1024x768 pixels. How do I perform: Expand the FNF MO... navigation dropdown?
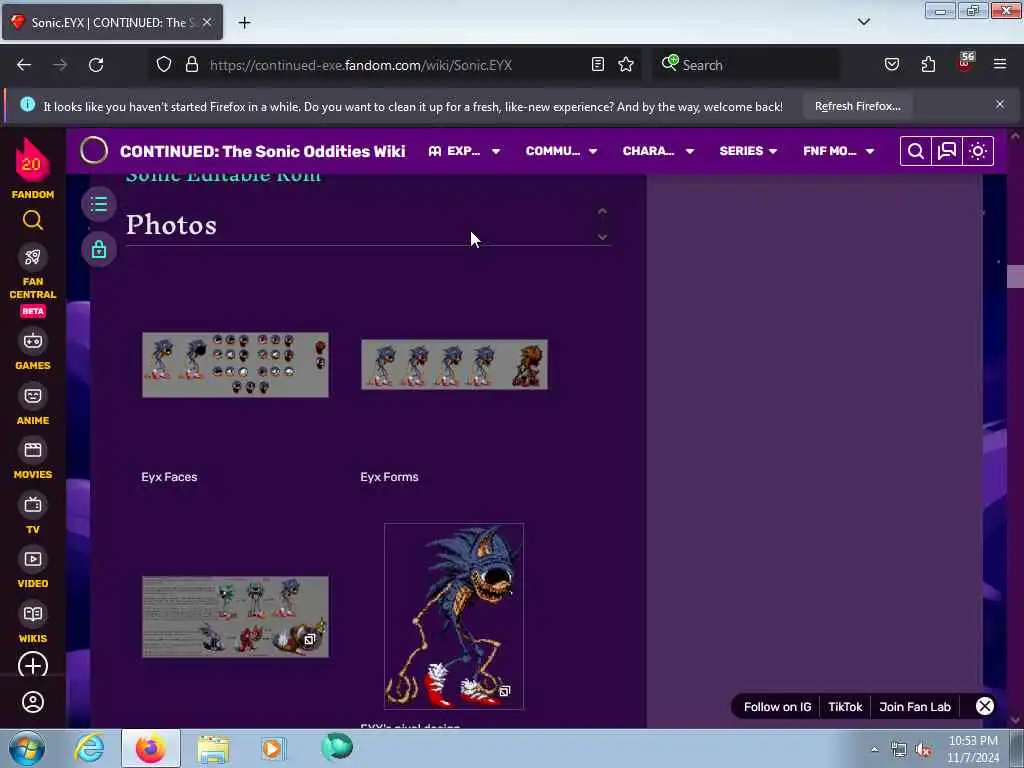(x=839, y=151)
